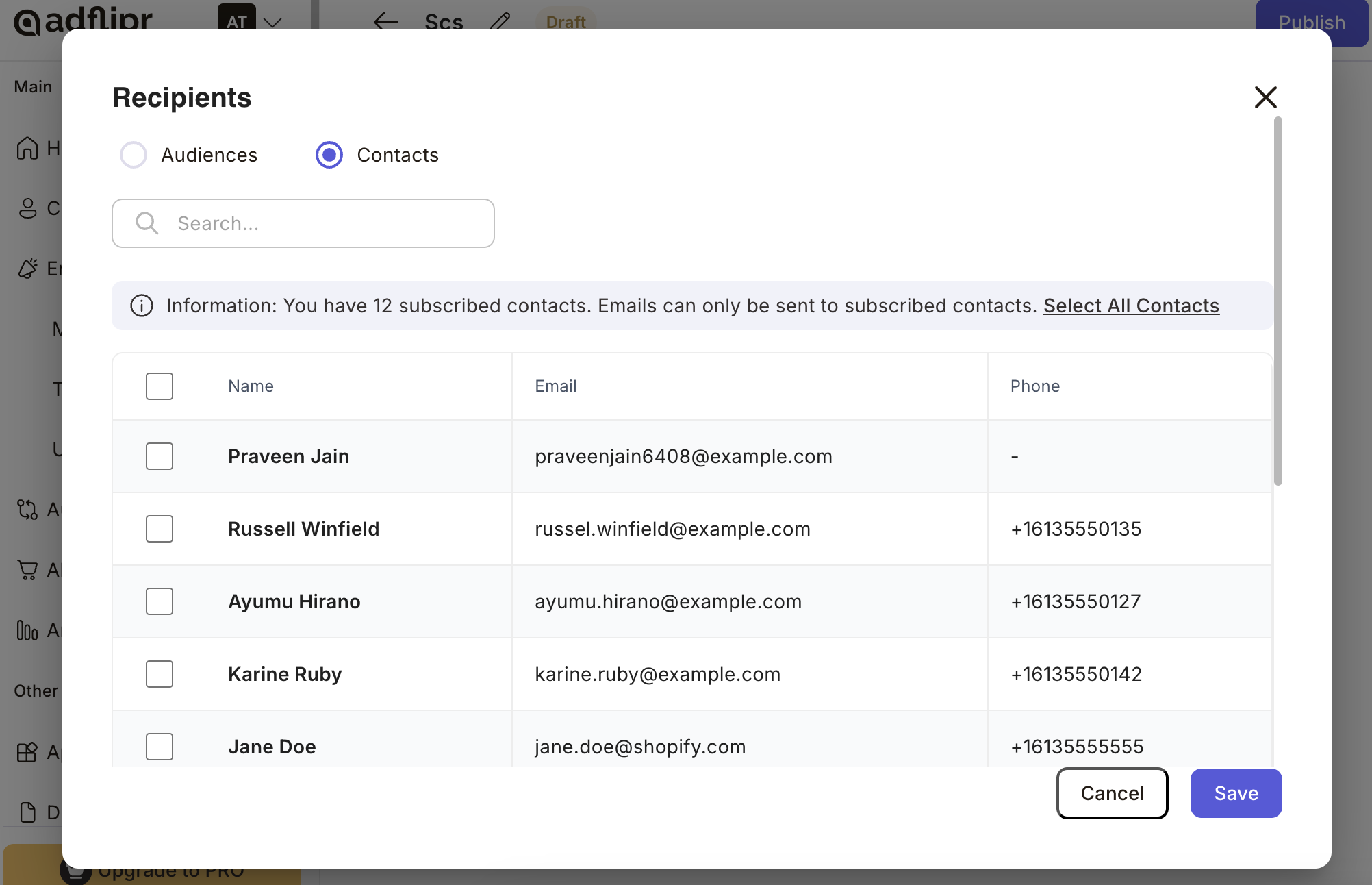Close the Recipients dialog with X

pyautogui.click(x=1265, y=97)
